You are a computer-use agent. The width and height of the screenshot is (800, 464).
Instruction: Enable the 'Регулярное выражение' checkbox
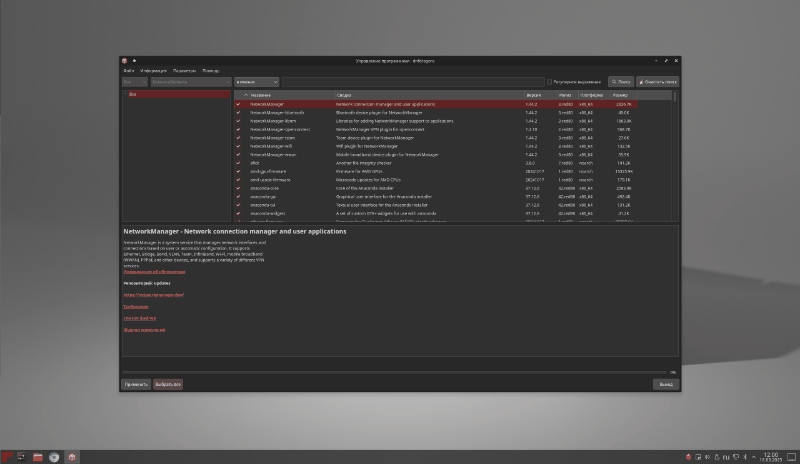click(549, 82)
